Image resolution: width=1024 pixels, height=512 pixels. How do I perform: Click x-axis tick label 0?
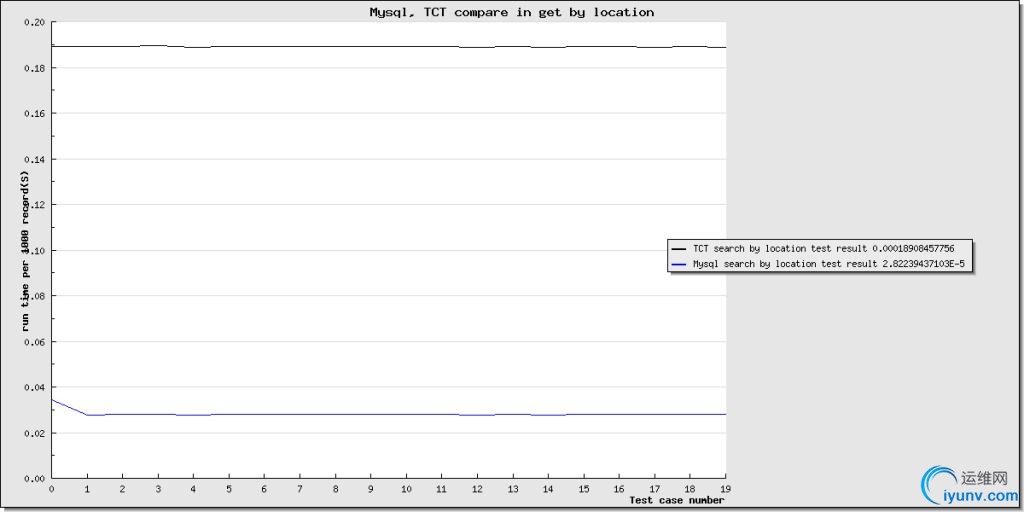point(52,488)
